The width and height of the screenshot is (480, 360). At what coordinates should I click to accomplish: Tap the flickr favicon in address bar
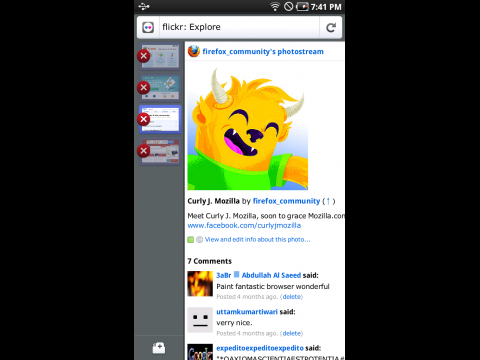coord(148,27)
